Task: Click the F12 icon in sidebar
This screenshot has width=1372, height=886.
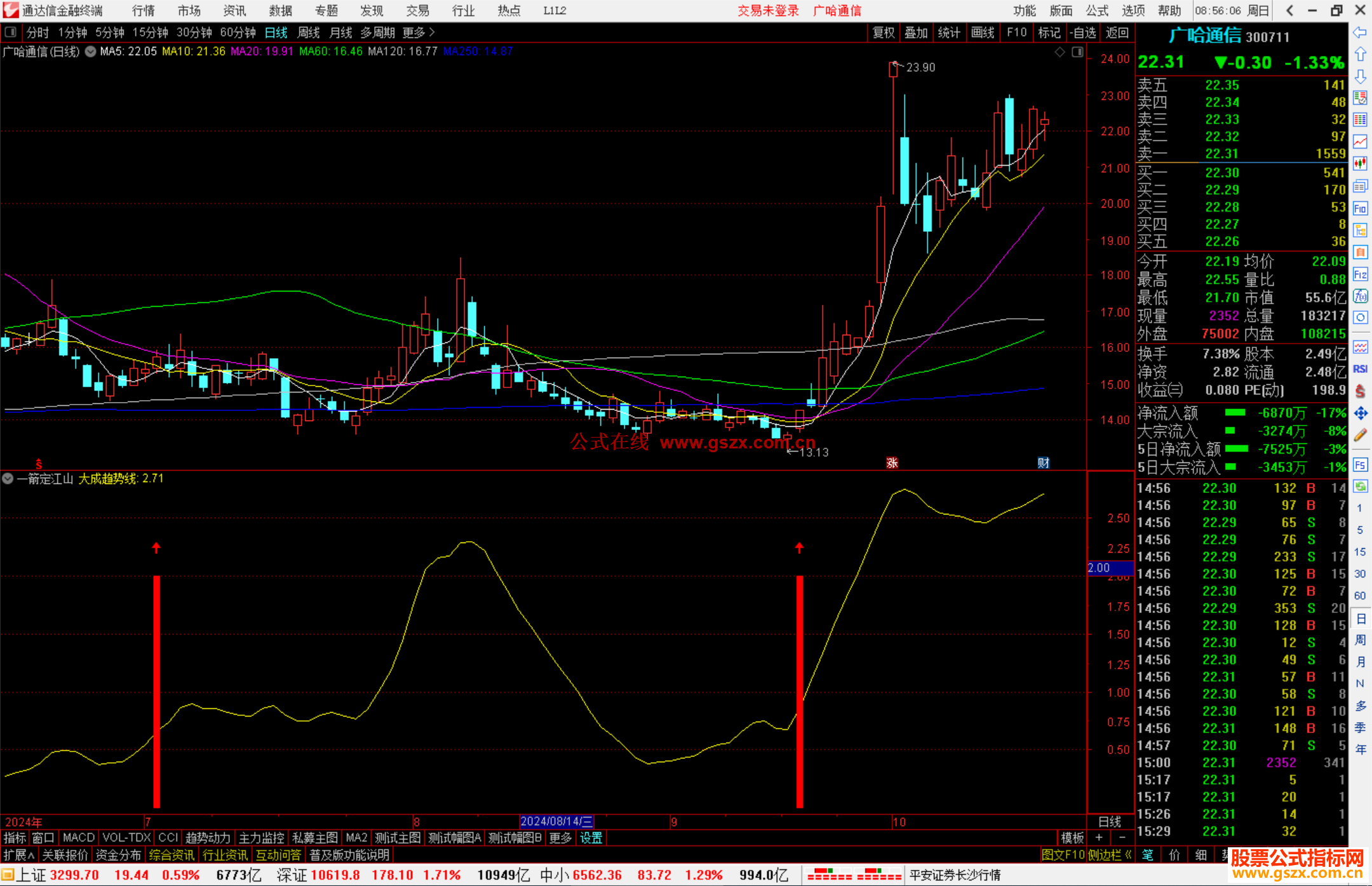Action: tap(1360, 274)
